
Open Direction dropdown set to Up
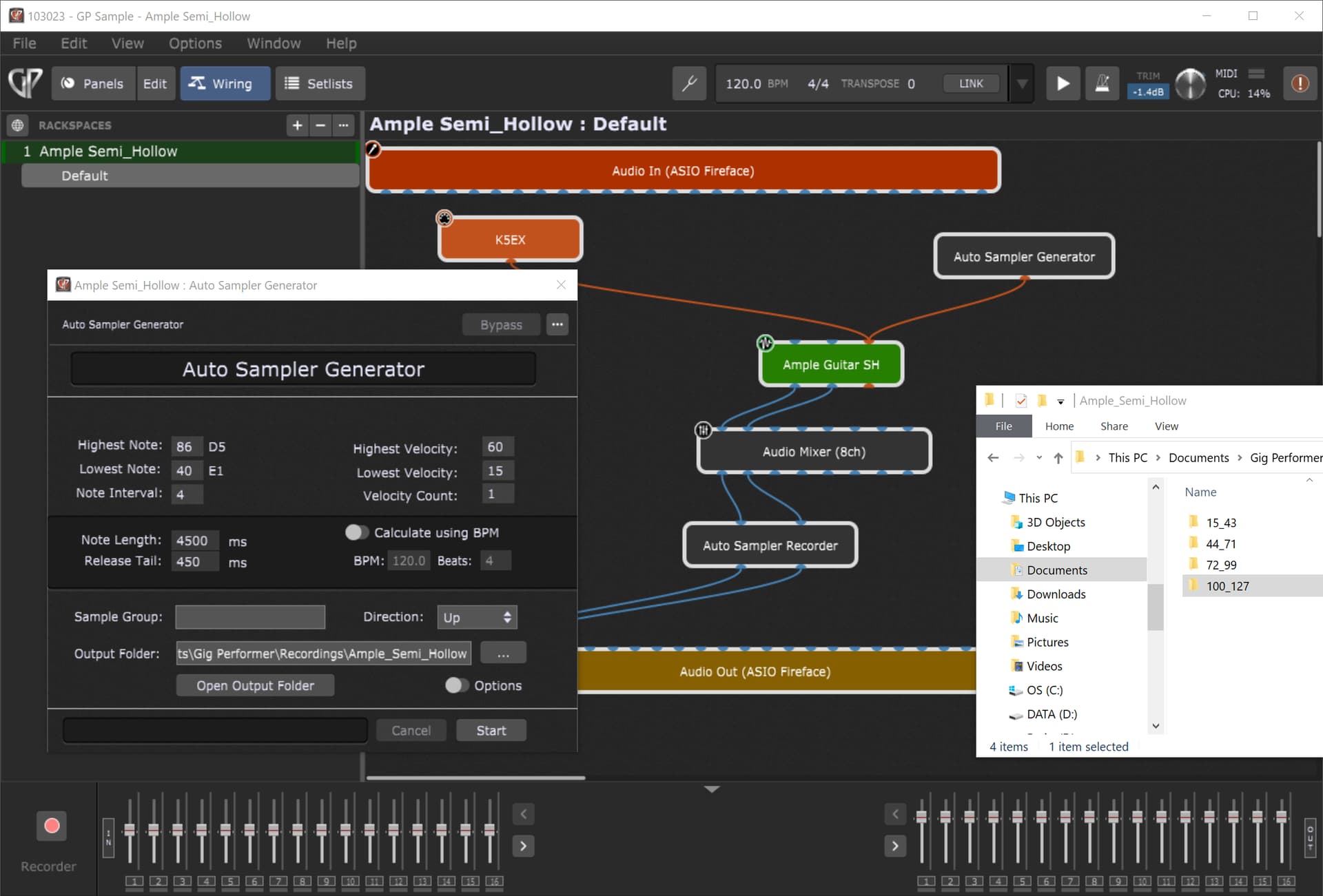click(x=477, y=617)
